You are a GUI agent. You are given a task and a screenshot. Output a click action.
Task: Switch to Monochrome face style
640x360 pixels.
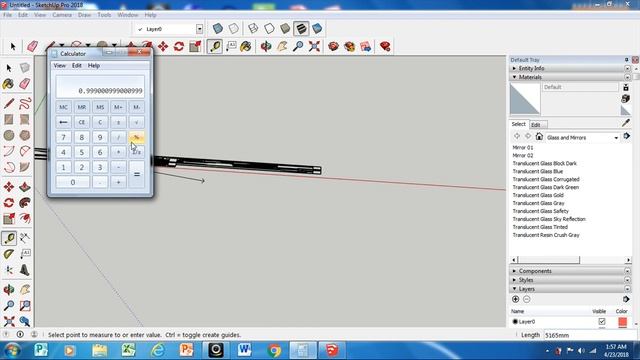317,28
